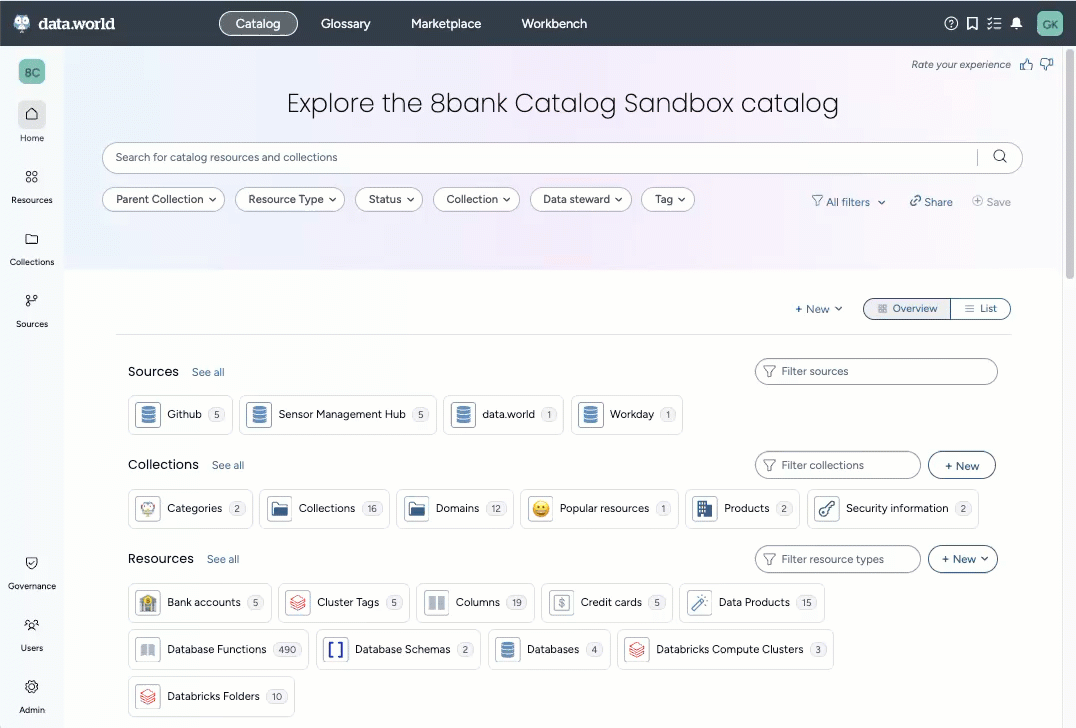Open the Database Functions resource tile
The height and width of the screenshot is (728, 1076).
click(218, 650)
